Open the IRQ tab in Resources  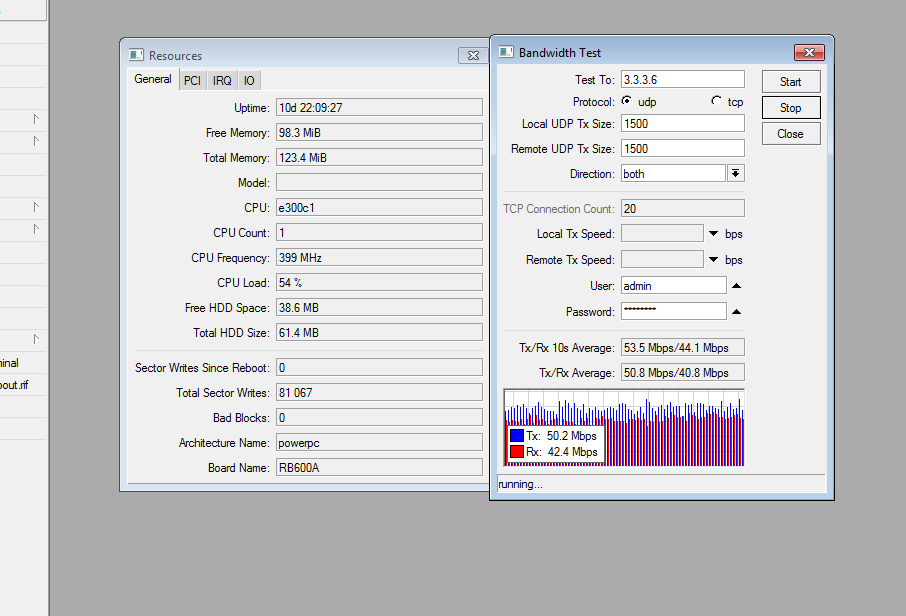pos(222,81)
